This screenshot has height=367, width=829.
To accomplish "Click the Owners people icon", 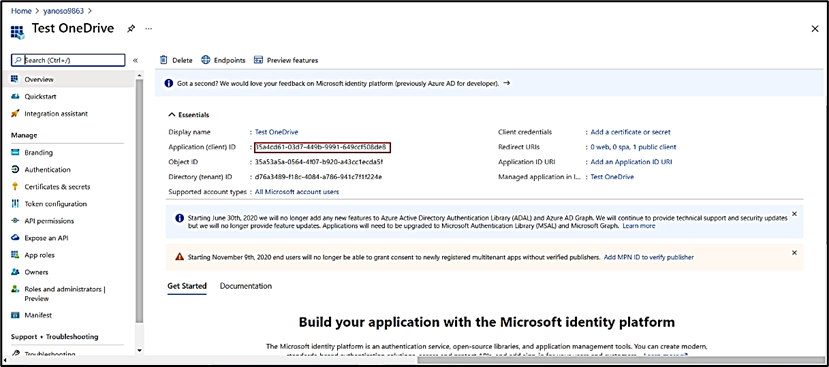I will pos(15,272).
